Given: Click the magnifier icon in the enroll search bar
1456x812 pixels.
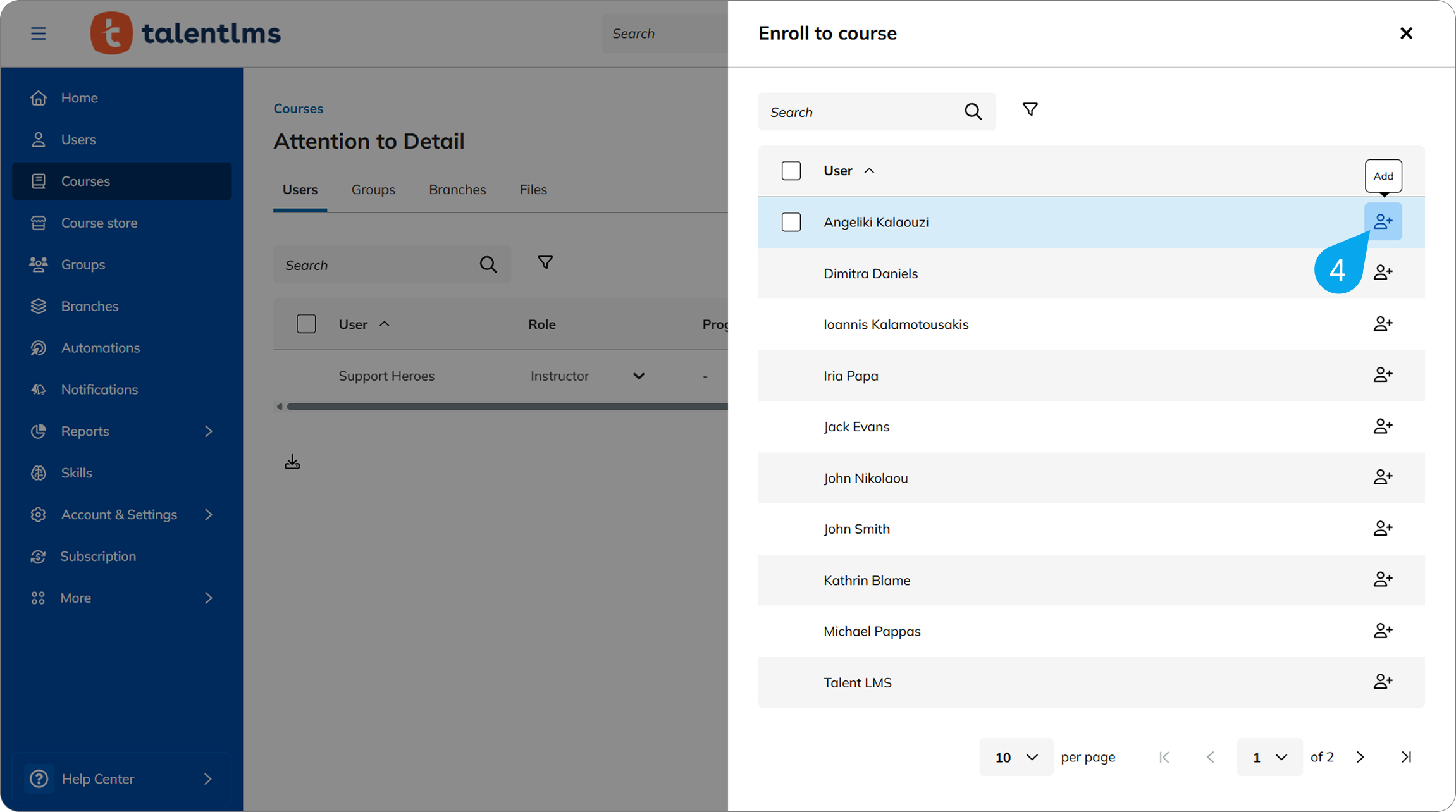Looking at the screenshot, I should click(x=973, y=111).
